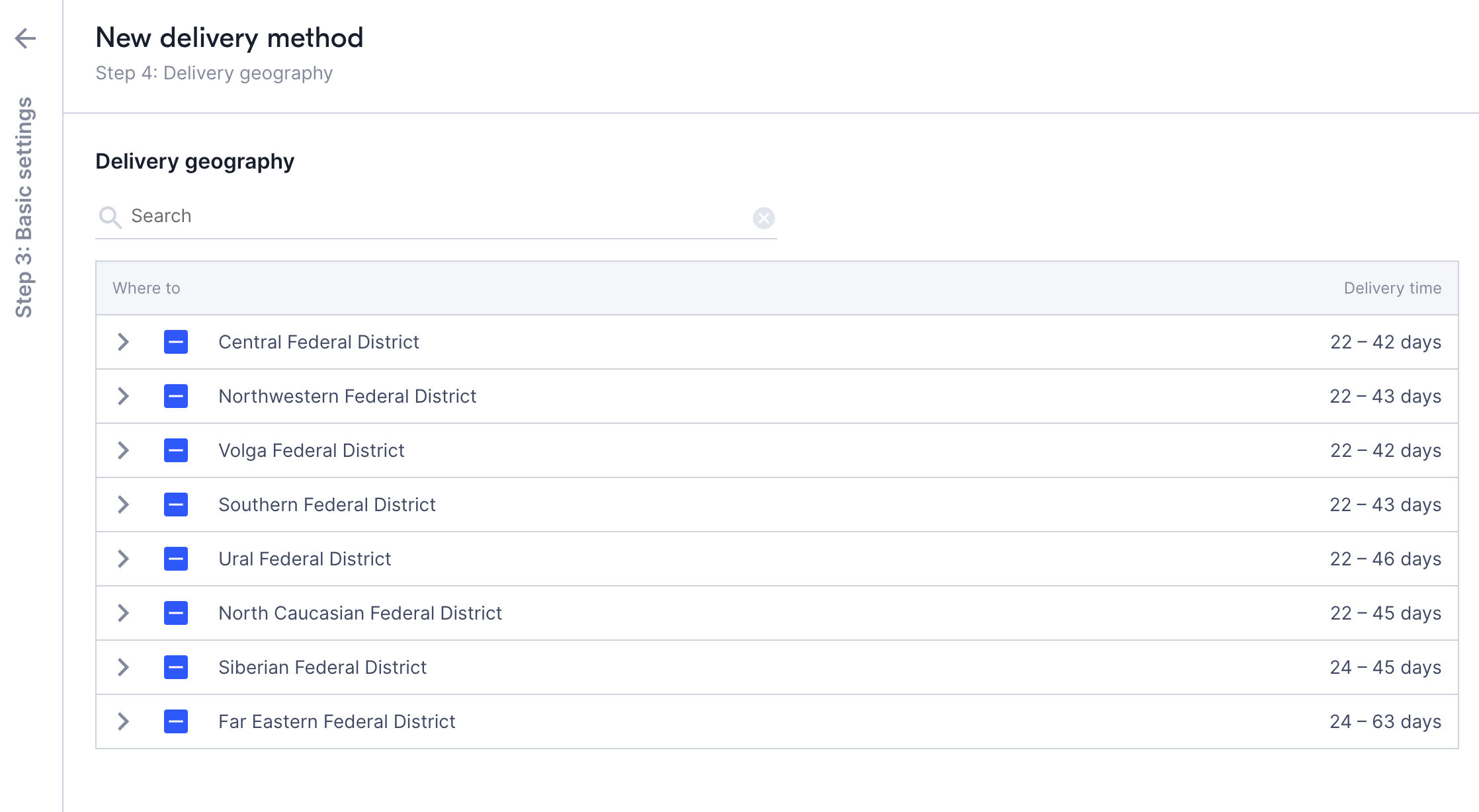Viewport: 1479px width, 812px height.
Task: Toggle Volga Federal District checkbox
Action: click(176, 450)
